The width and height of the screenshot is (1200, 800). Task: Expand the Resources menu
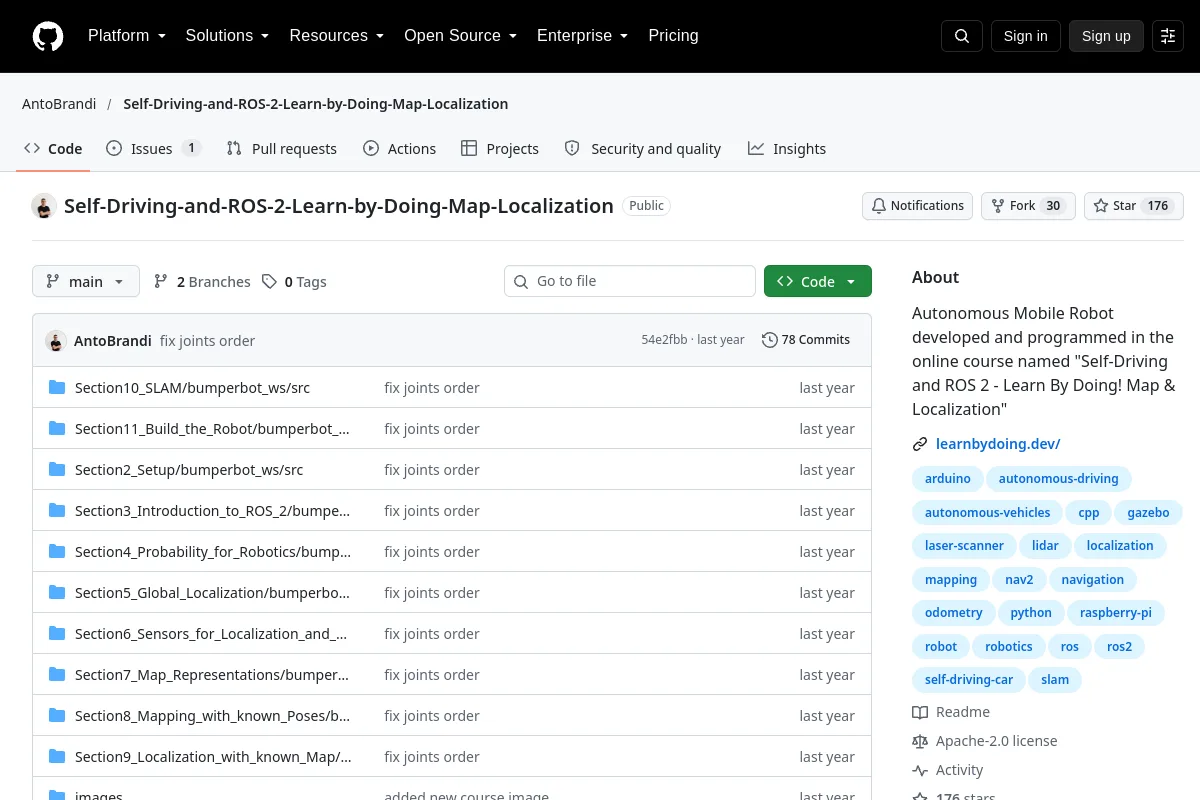click(337, 36)
